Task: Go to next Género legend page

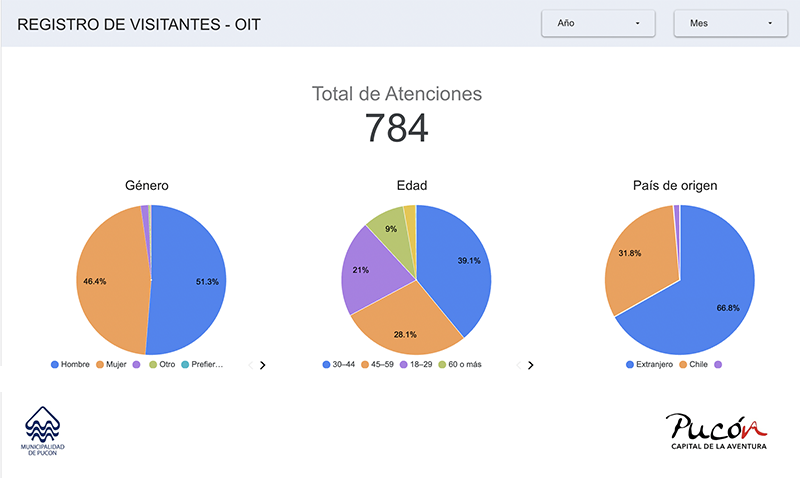Action: tap(262, 365)
